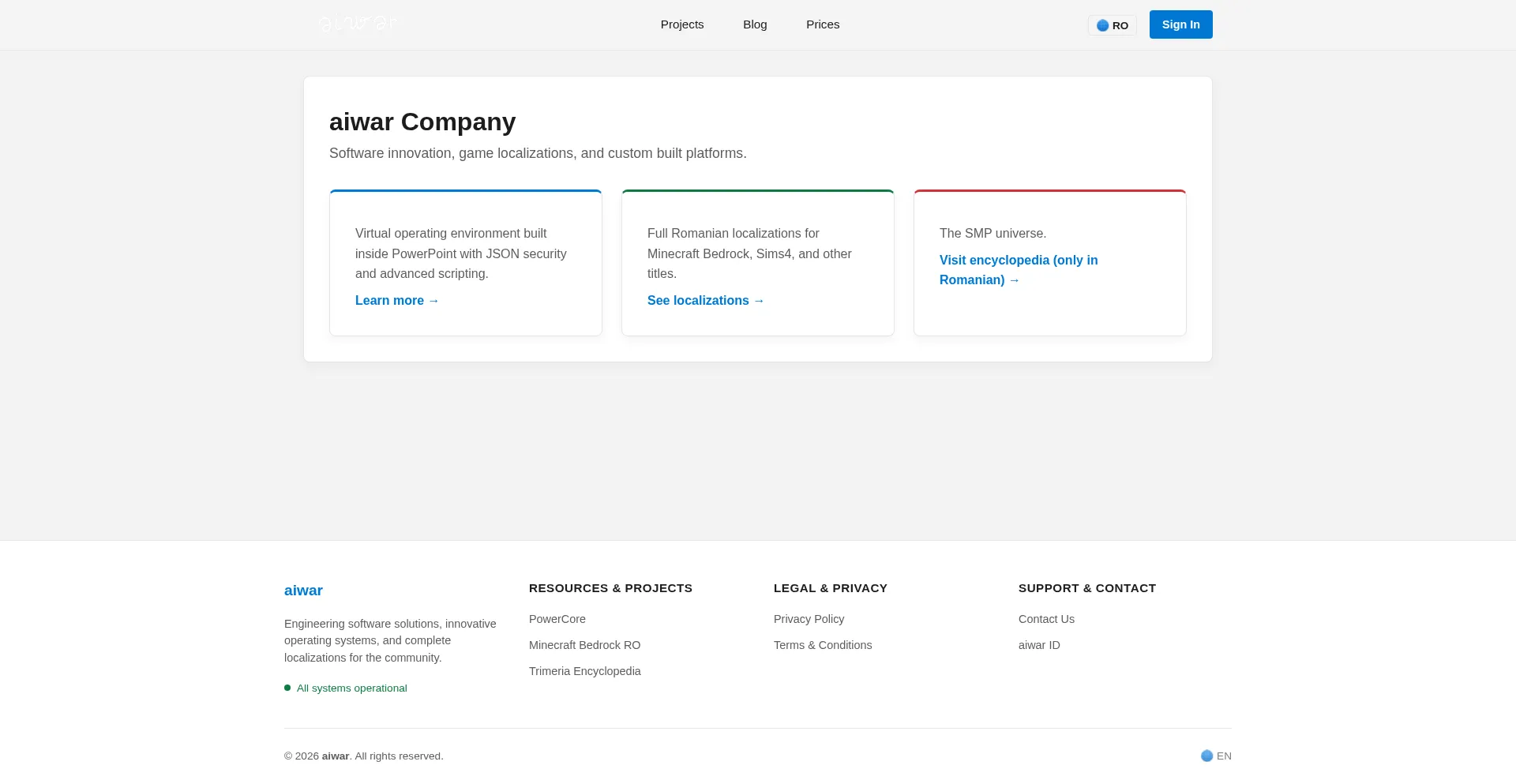Click the aiwar logo in the header
Image resolution: width=1516 pixels, height=784 pixels.
pyautogui.click(x=359, y=24)
